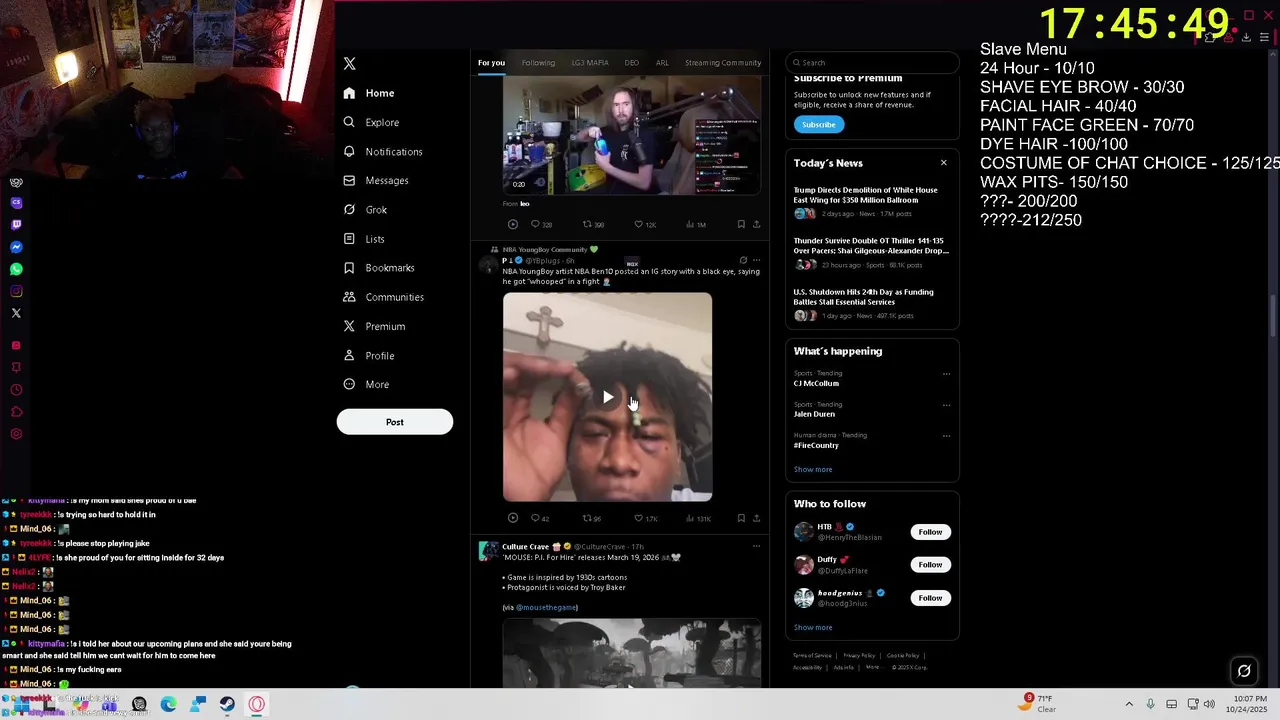Open Profile from the sidebar
Image resolution: width=1280 pixels, height=720 pixels.
[x=369, y=355]
